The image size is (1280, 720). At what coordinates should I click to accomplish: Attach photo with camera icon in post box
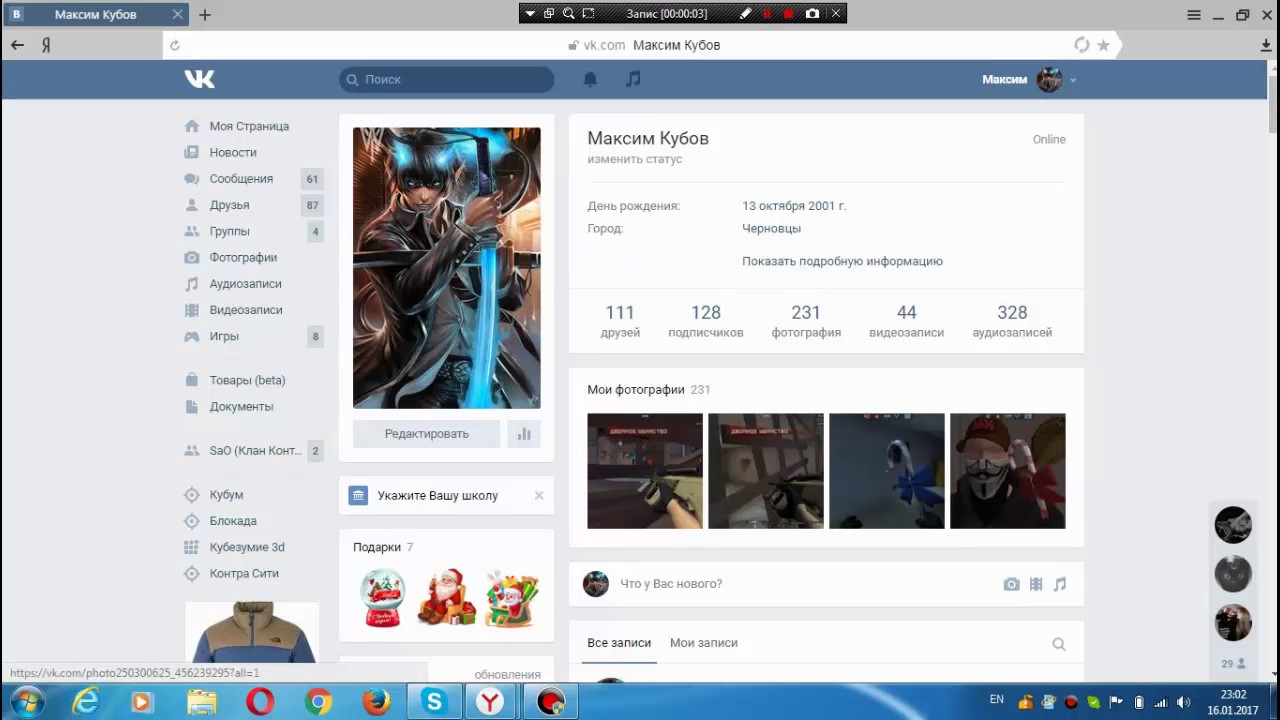pos(1012,584)
